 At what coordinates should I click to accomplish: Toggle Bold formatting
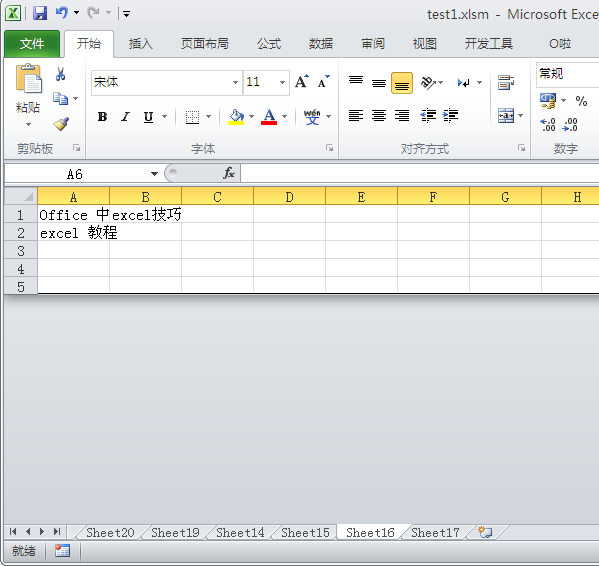[102, 116]
